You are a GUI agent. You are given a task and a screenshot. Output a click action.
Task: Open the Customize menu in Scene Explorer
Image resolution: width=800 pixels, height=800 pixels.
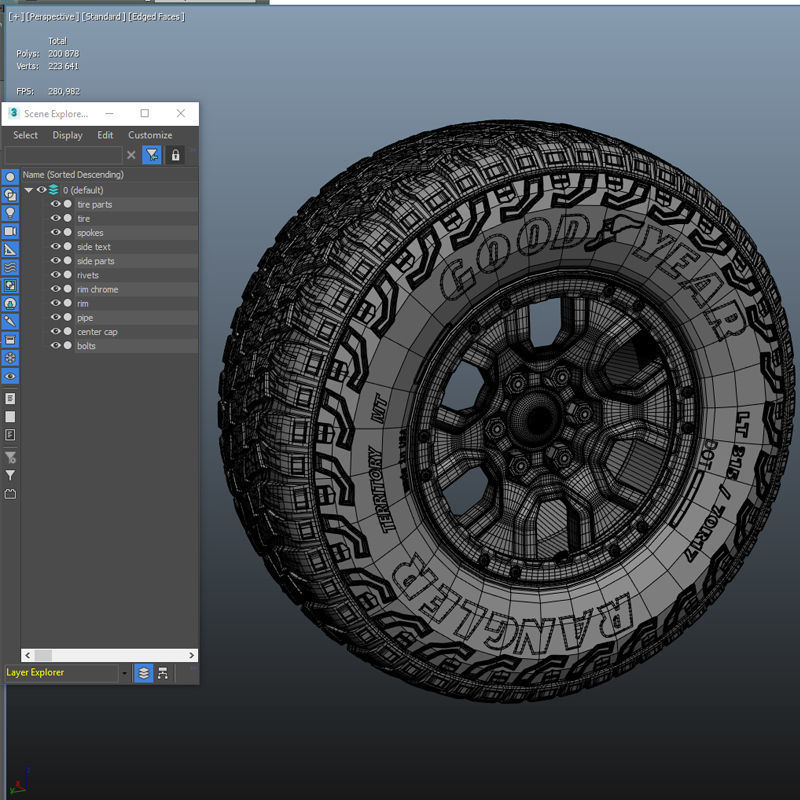tap(150, 135)
